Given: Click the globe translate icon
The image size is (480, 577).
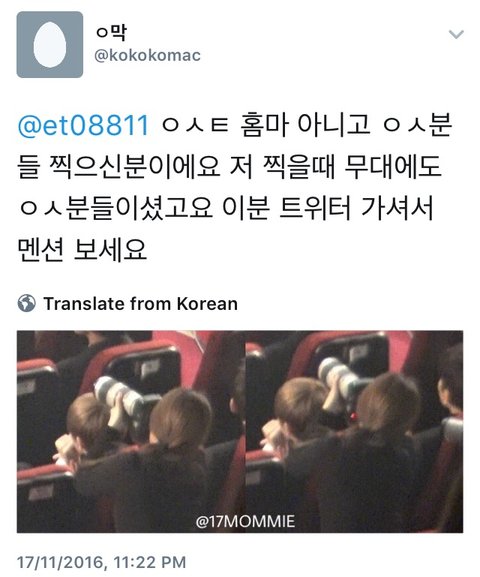Looking at the screenshot, I should 27,304.
